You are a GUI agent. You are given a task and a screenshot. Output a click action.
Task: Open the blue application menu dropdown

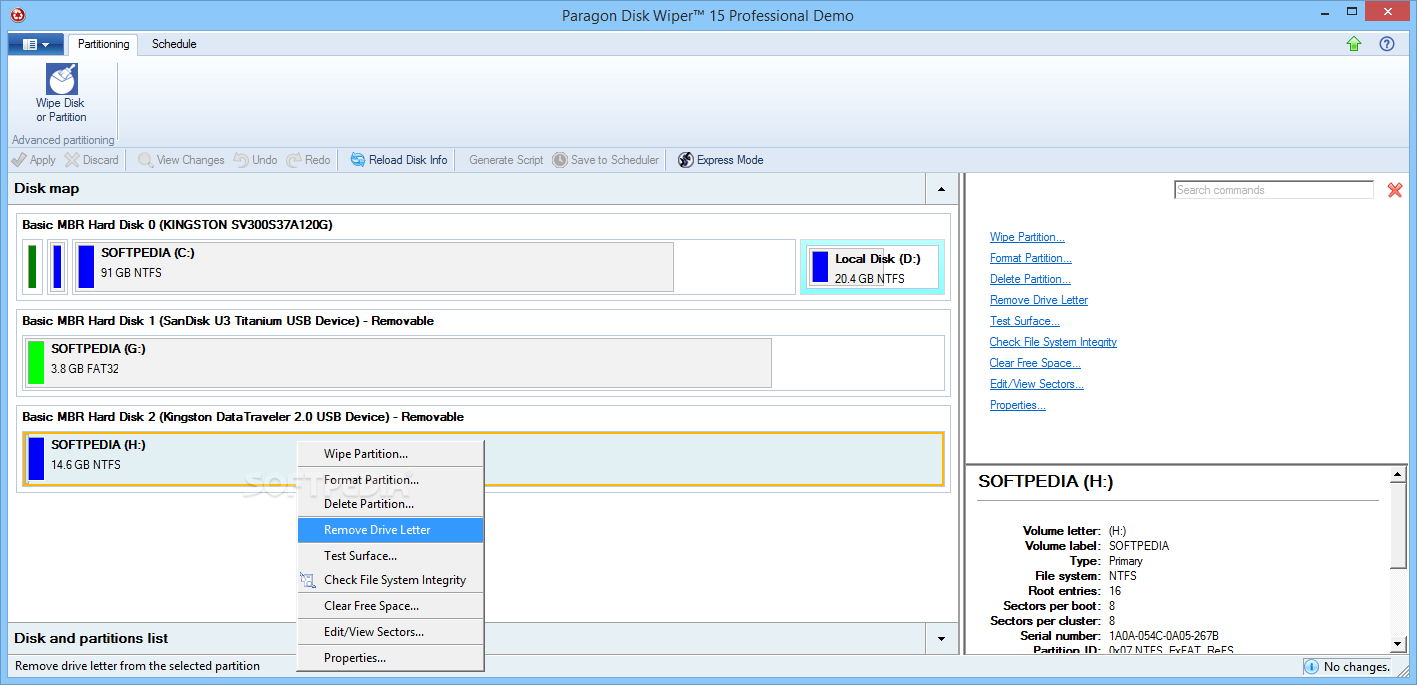pyautogui.click(x=35, y=44)
